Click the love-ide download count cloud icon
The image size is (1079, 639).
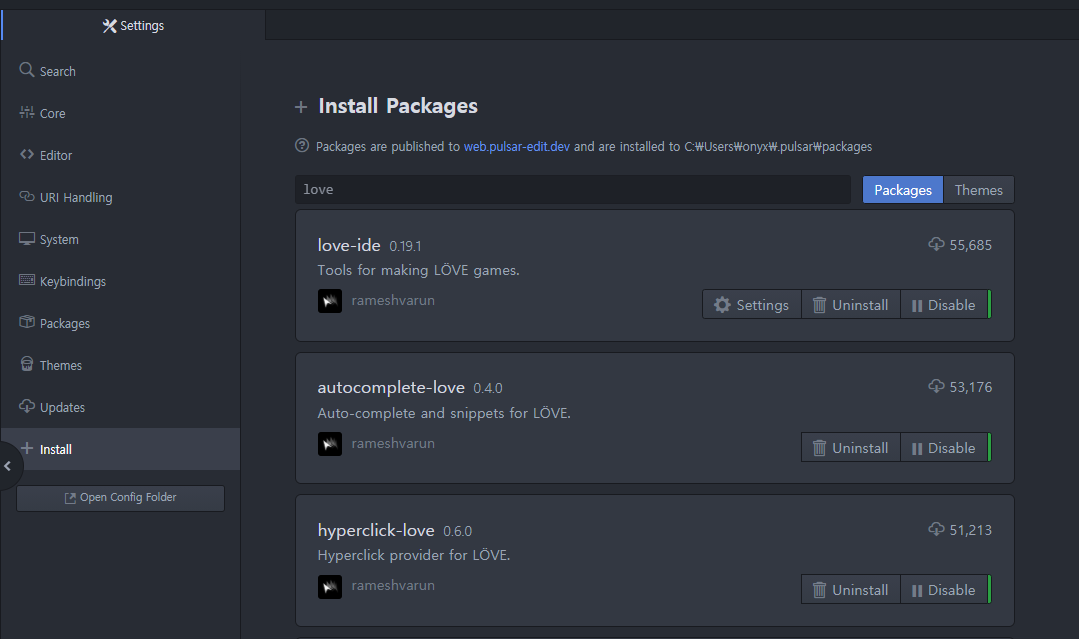tap(936, 244)
